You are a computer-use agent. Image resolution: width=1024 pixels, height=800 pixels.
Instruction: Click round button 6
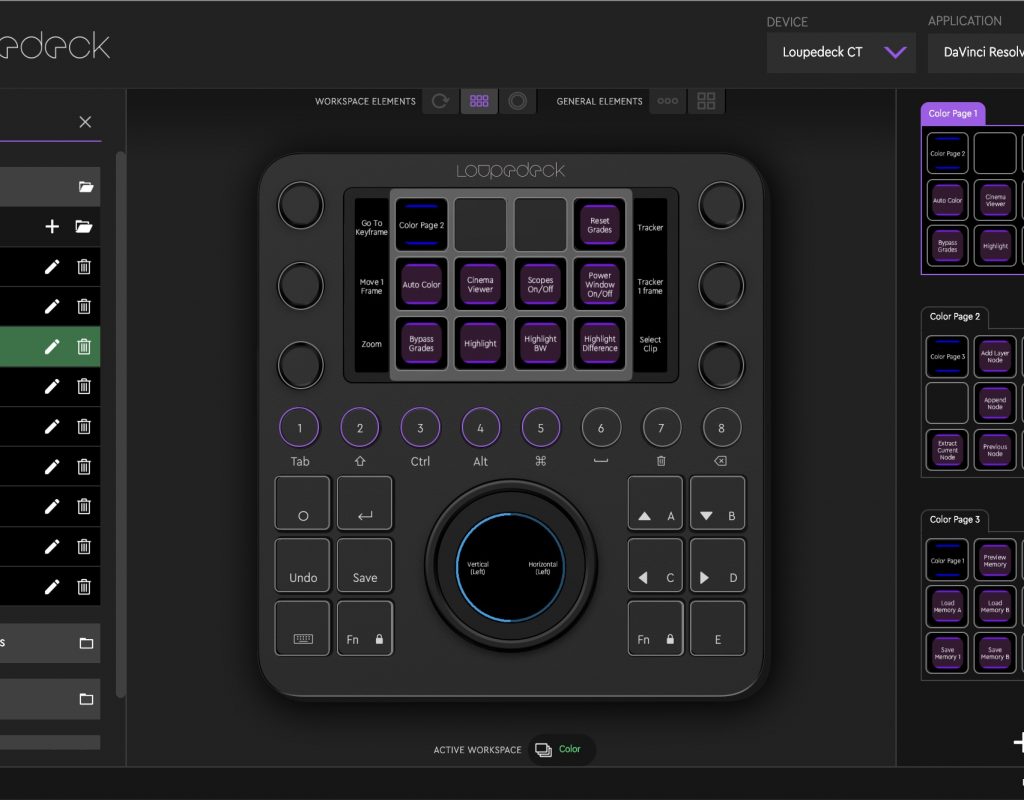pyautogui.click(x=601, y=428)
